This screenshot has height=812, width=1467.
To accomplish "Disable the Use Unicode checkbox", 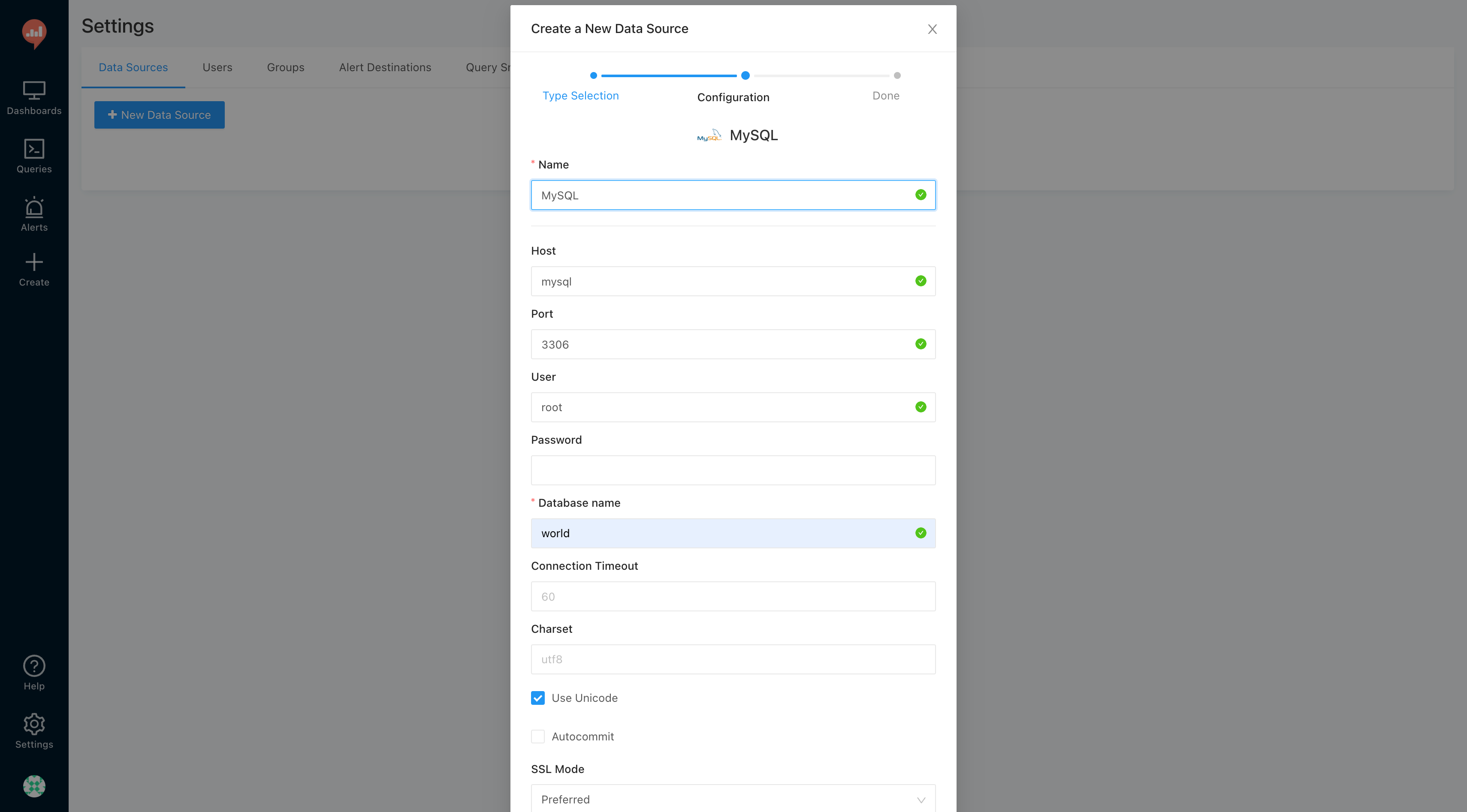I will [537, 698].
